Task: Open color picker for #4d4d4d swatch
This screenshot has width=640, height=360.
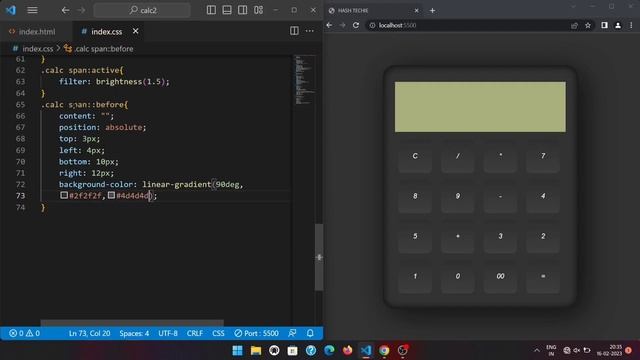Action: (111, 195)
